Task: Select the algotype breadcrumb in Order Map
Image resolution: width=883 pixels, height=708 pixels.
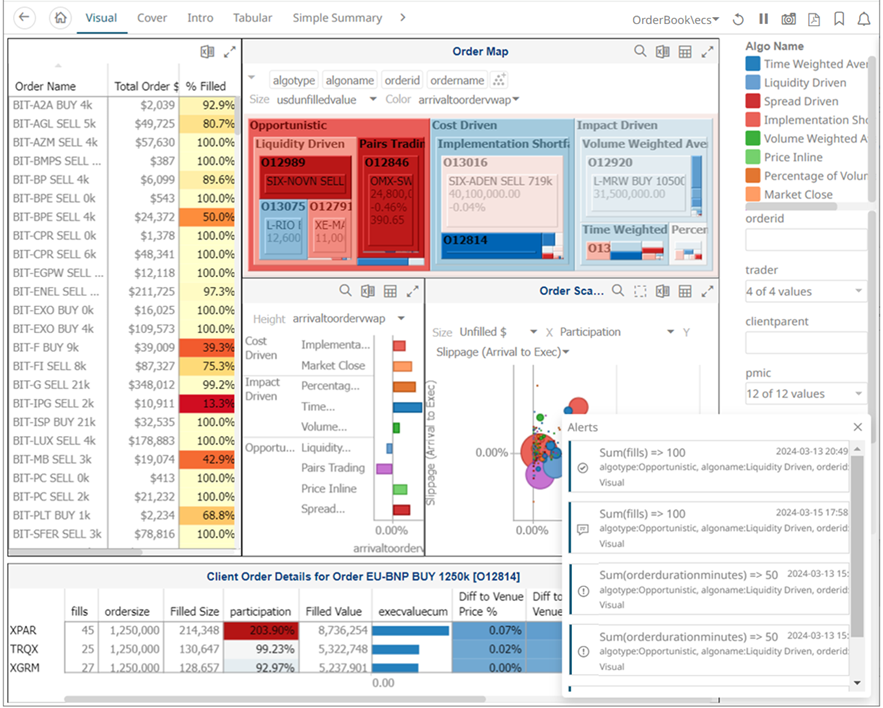Action: tap(294, 80)
